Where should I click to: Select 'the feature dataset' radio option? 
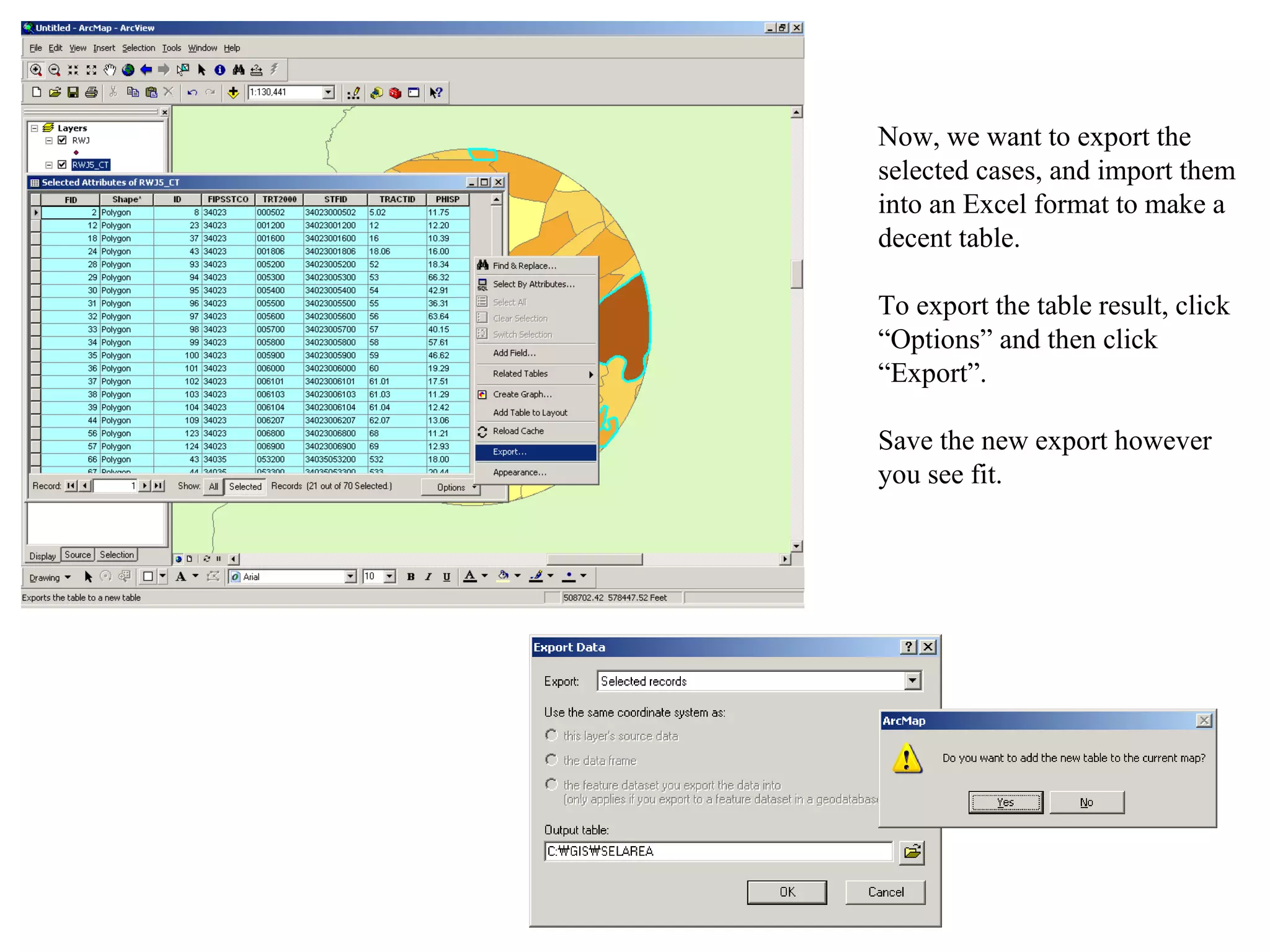point(551,784)
